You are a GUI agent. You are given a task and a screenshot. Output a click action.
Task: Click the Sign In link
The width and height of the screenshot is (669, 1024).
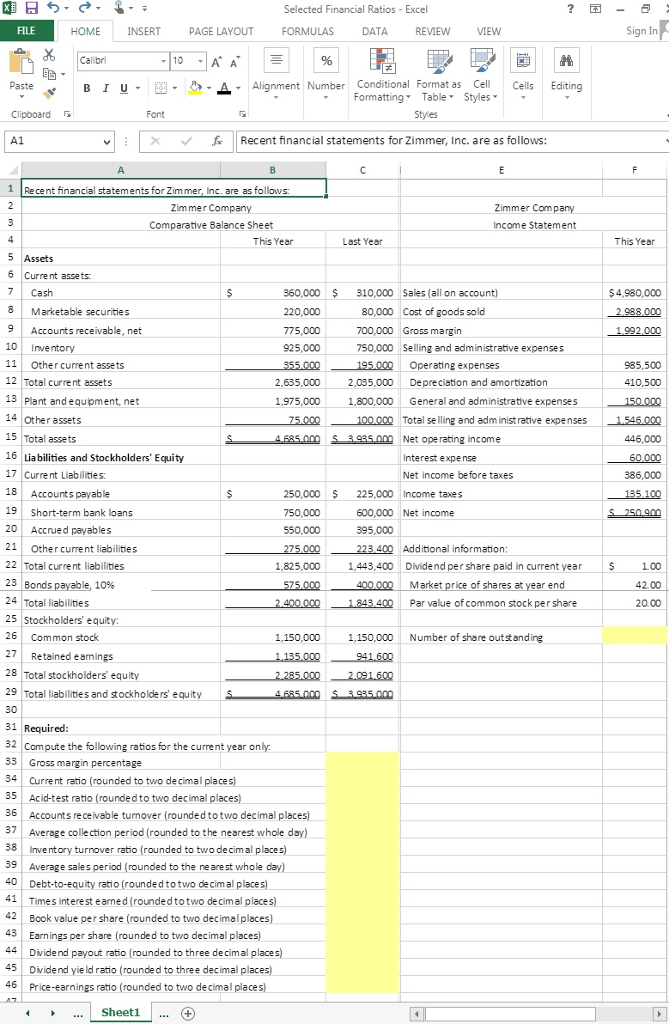click(641, 31)
